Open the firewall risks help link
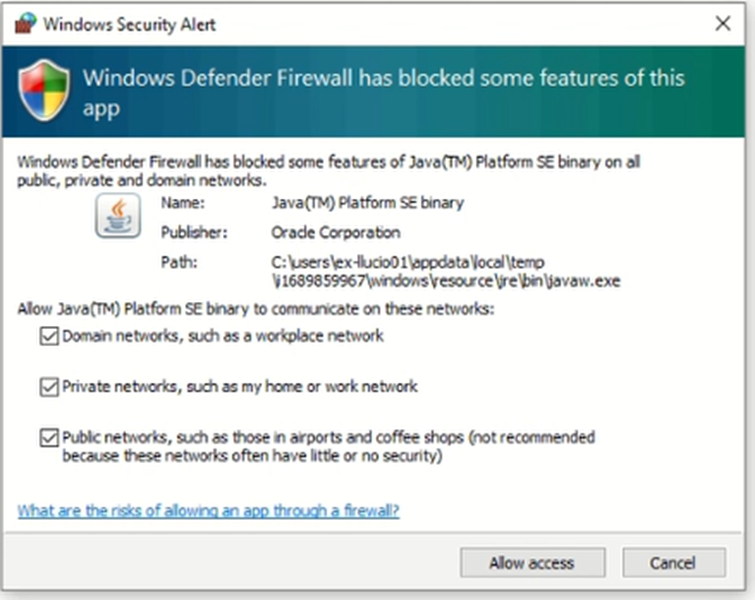Viewport: 755px width, 600px height. coord(208,511)
